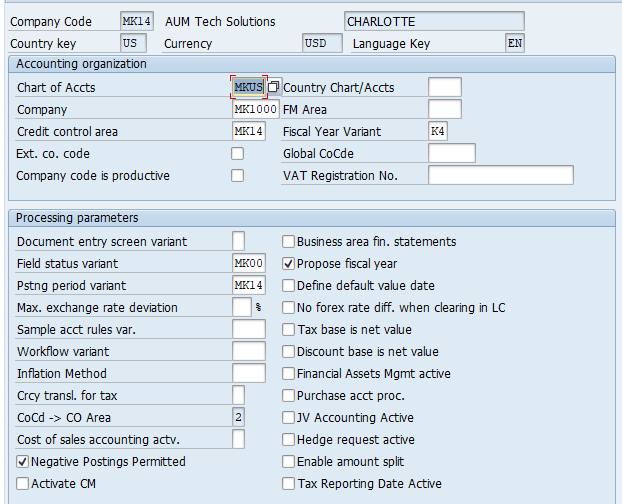Check the Activate CM option
622x504 pixels.
click(x=23, y=484)
